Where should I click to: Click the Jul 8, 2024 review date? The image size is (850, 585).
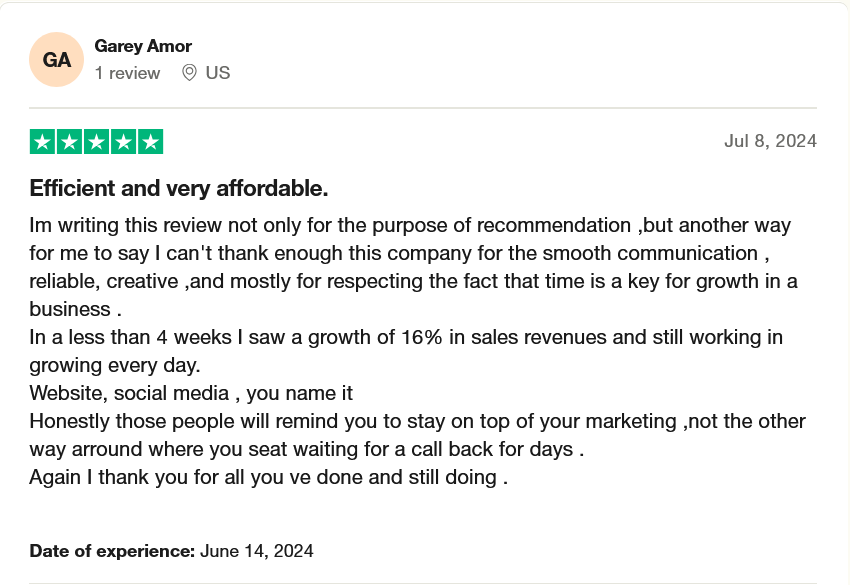pos(770,141)
